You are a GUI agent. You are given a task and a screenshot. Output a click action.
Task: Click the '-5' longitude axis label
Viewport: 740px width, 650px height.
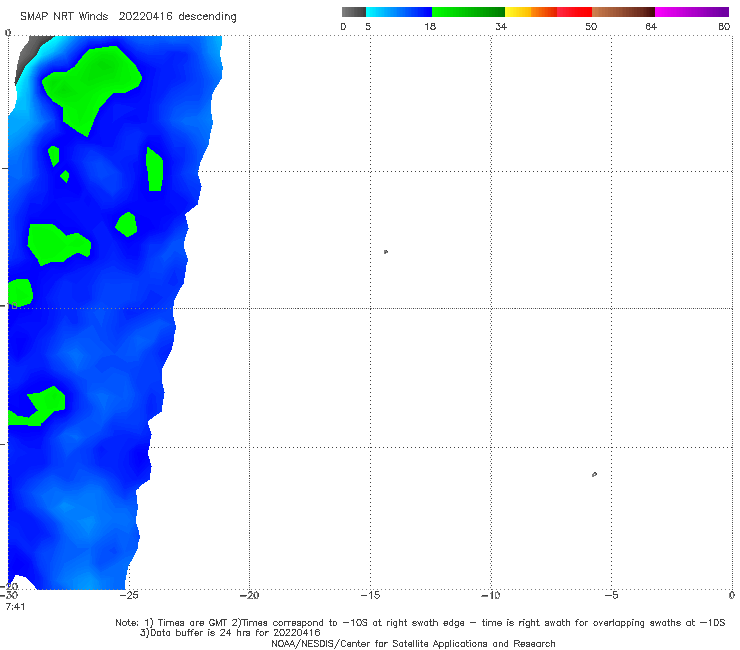(611, 596)
